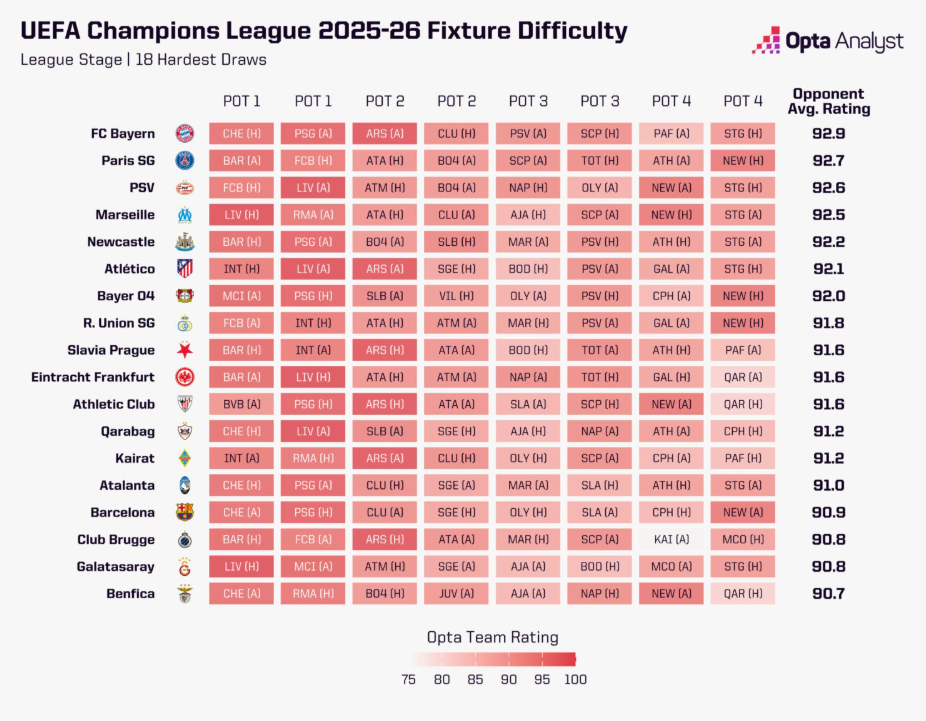The height and width of the screenshot is (721, 926).
Task: Click Club Brugge's KAI (A) fixture cell
Action: click(671, 540)
